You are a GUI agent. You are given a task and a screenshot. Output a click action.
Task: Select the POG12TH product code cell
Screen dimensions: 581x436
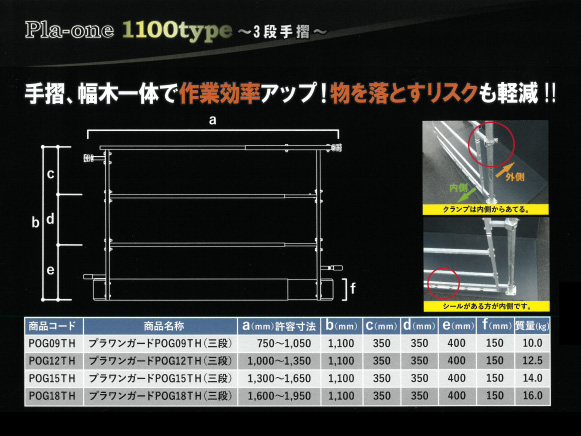click(53, 361)
